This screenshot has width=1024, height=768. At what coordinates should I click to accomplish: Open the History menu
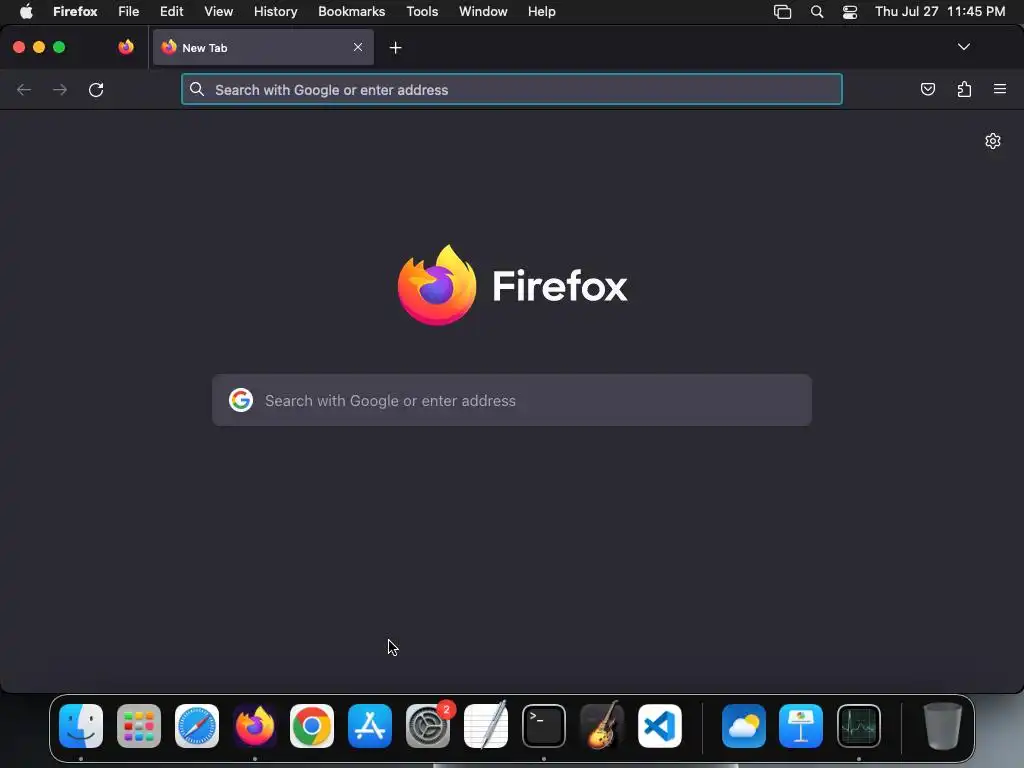tap(276, 12)
